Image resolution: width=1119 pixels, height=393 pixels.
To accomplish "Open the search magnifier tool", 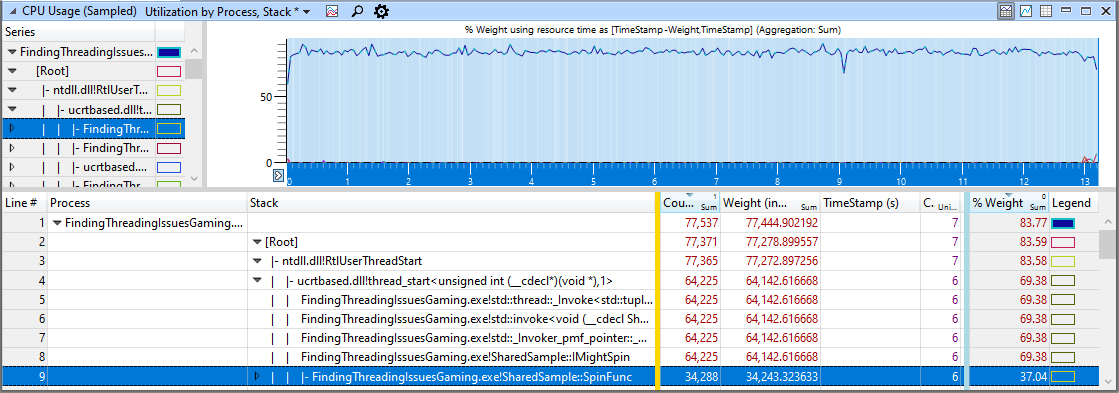I will coord(358,11).
